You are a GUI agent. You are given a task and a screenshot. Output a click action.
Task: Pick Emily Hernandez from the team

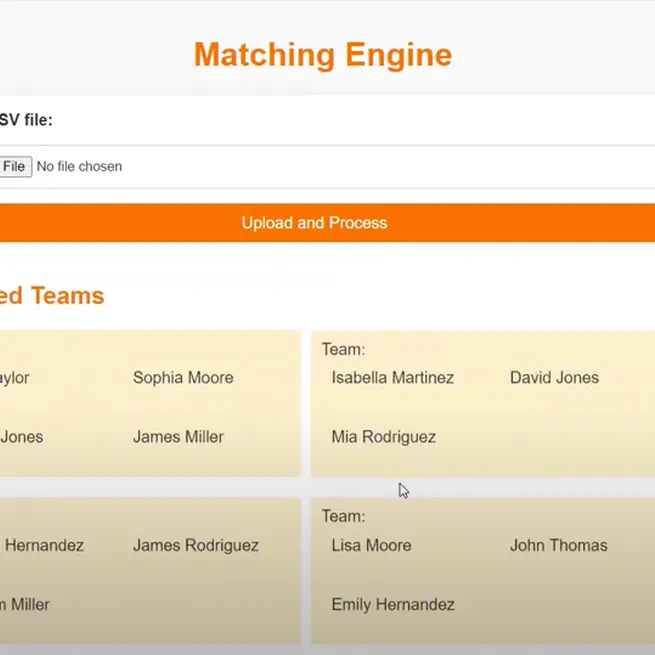[392, 605]
